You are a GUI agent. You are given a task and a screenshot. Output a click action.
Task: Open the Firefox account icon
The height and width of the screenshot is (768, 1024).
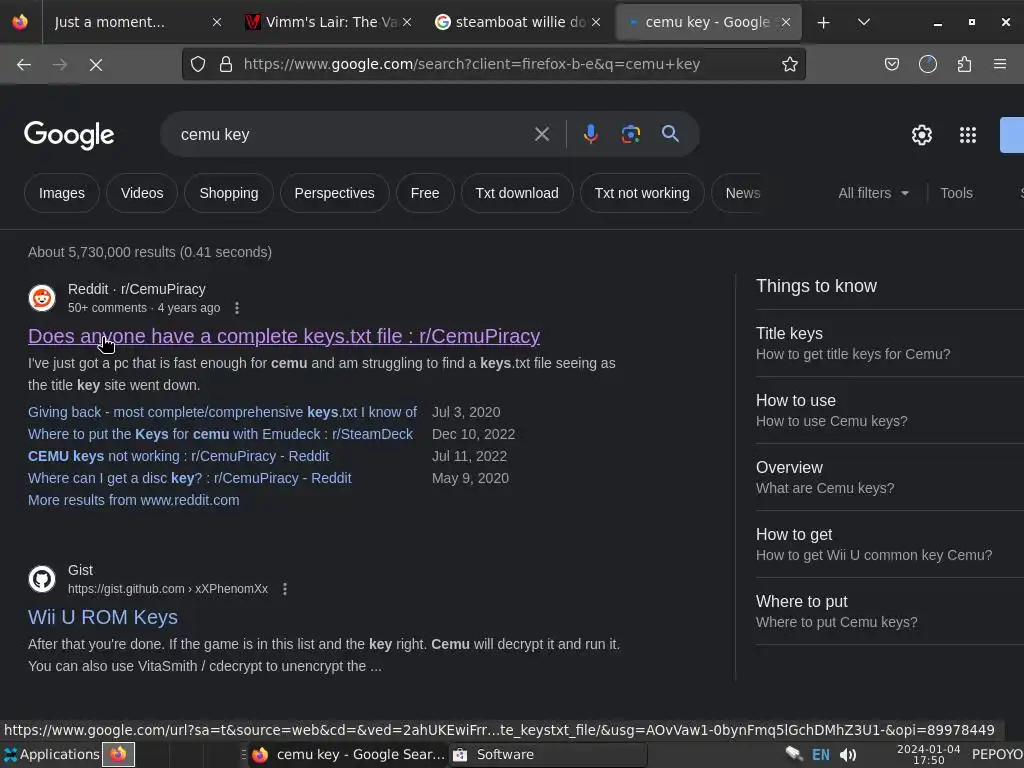tap(928, 64)
